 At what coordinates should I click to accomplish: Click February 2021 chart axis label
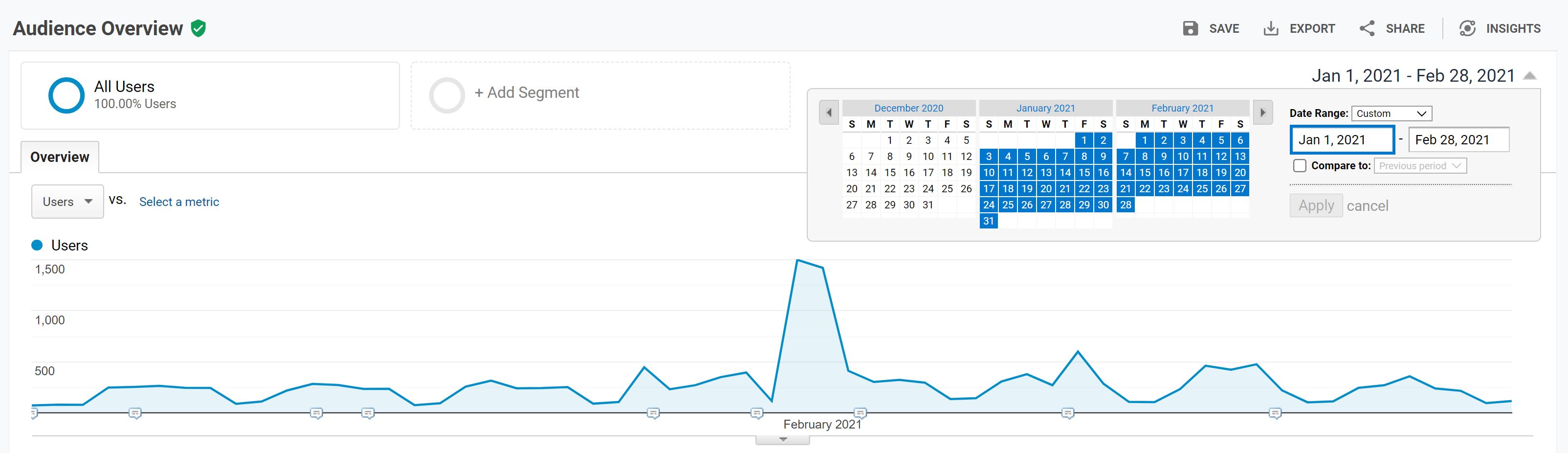822,425
